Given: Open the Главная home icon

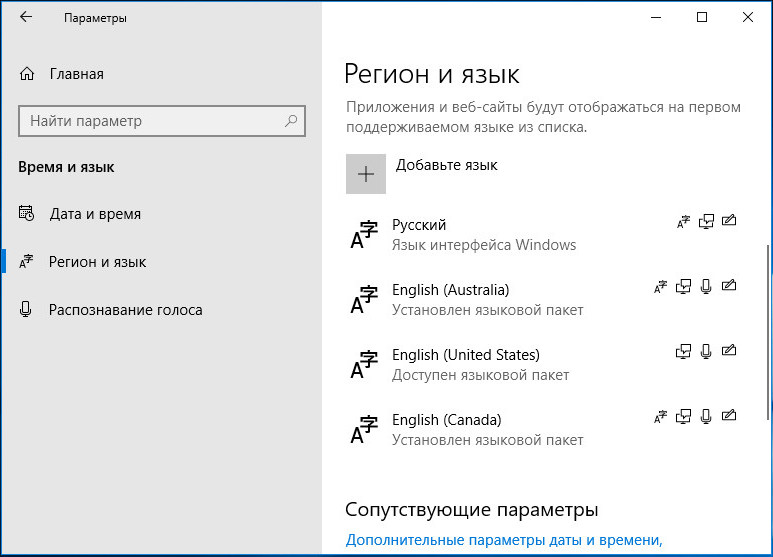Looking at the screenshot, I should point(27,74).
